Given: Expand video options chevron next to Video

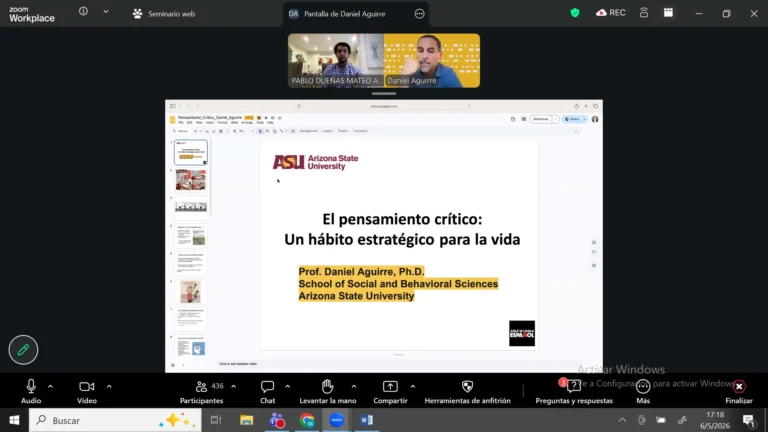Looking at the screenshot, I should pos(109,386).
